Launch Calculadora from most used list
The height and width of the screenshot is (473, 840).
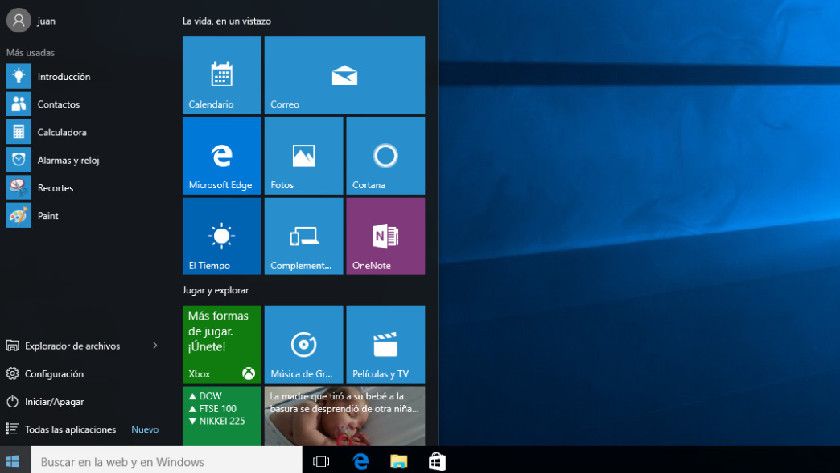pos(86,132)
